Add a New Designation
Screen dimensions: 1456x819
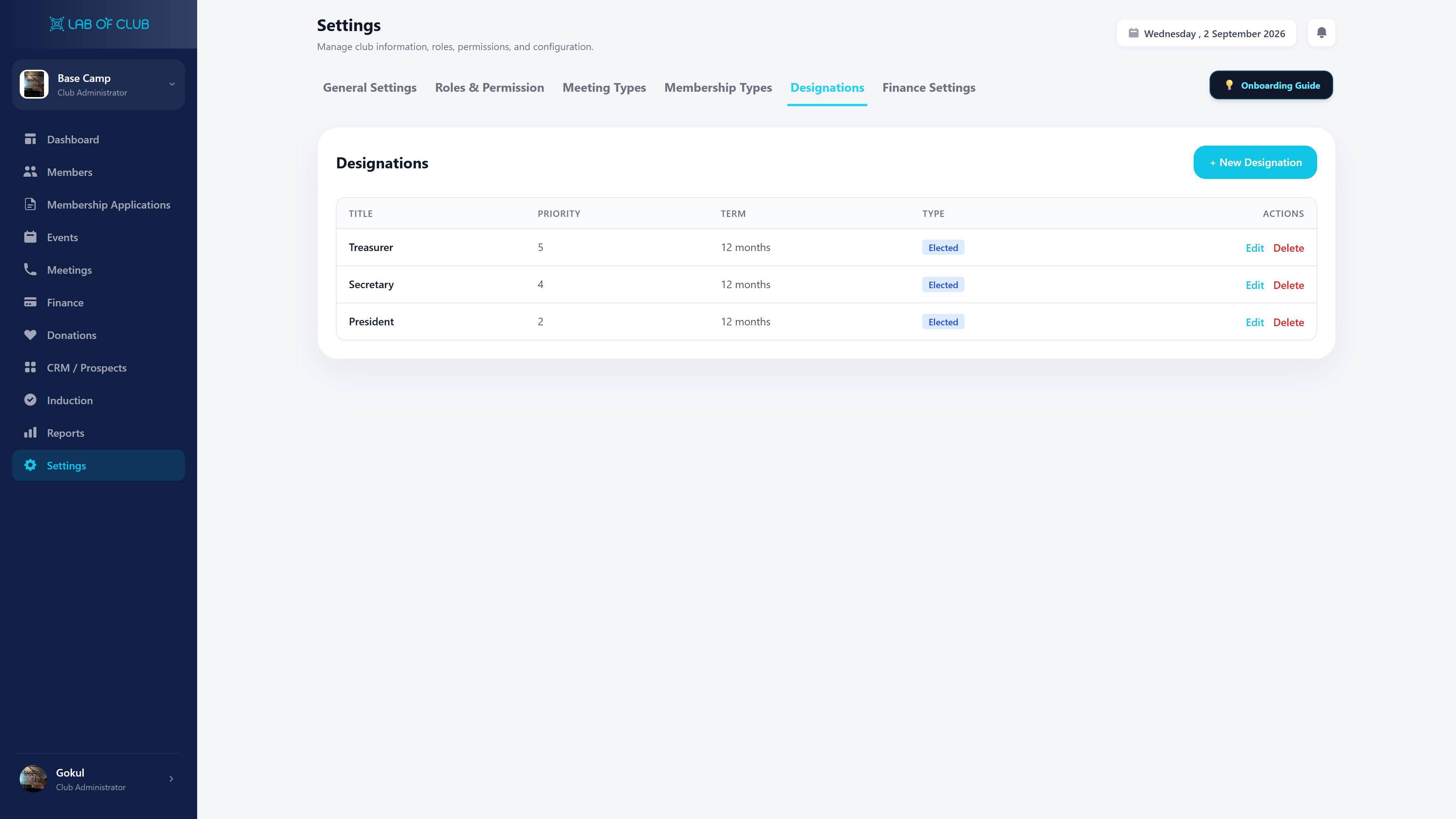[x=1255, y=163]
